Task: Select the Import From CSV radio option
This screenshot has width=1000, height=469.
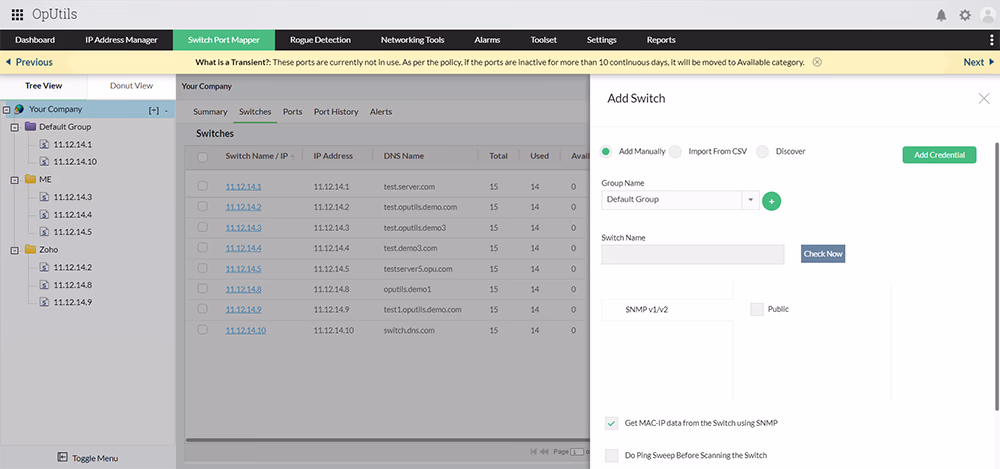Action: click(676, 151)
